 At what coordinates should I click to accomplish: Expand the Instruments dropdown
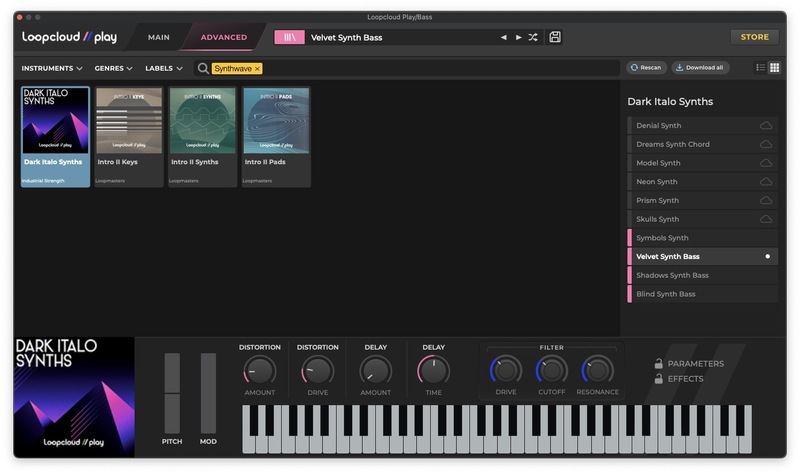53,69
